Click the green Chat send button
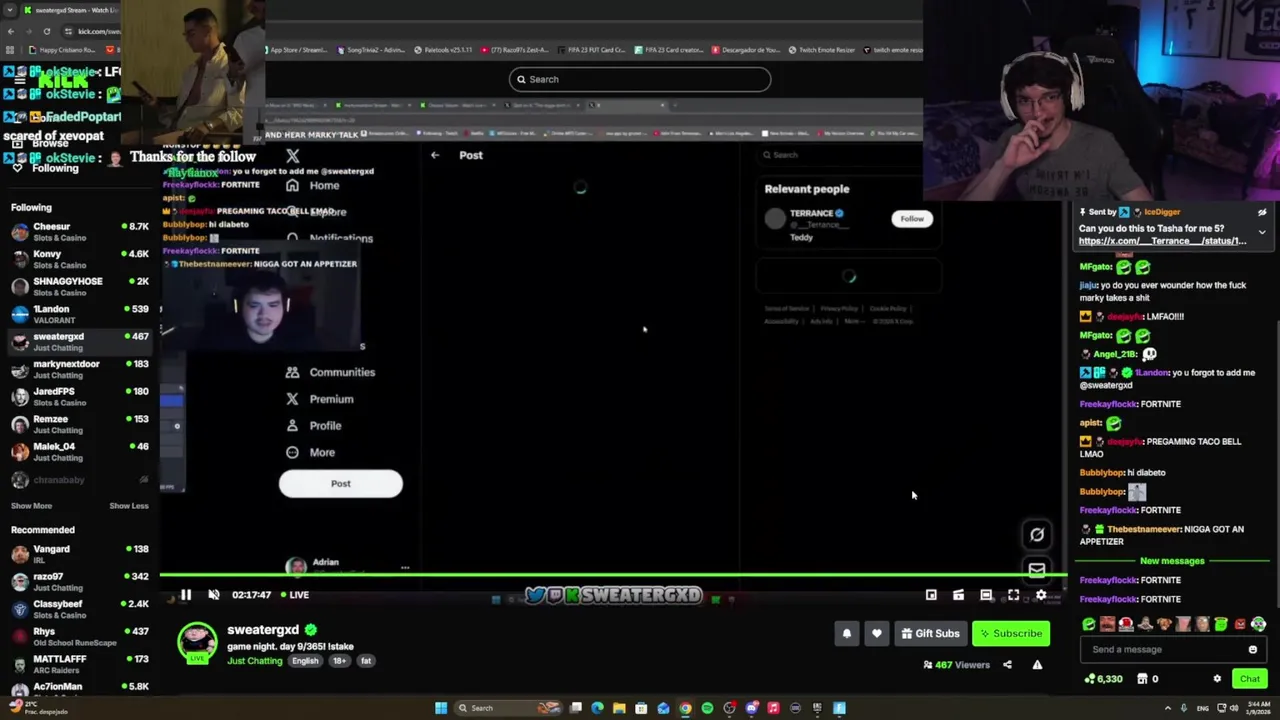Image resolution: width=1280 pixels, height=720 pixels. point(1250,679)
